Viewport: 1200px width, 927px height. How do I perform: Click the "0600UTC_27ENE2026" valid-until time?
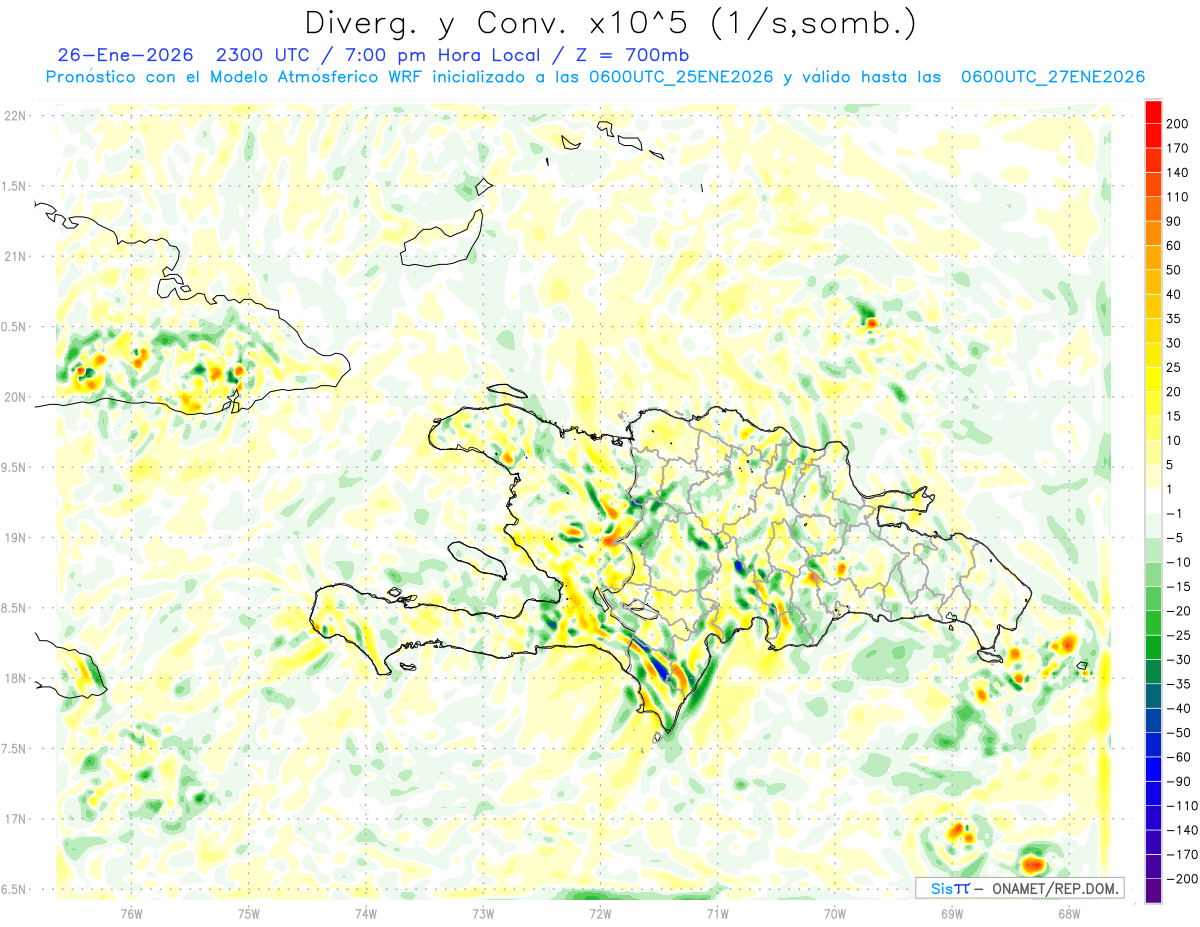pos(1052,77)
